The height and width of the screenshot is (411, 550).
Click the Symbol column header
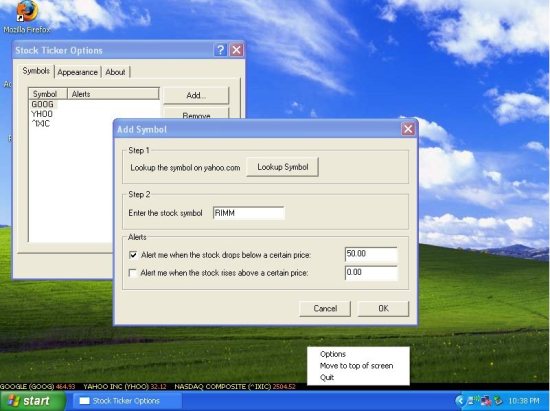pos(48,94)
